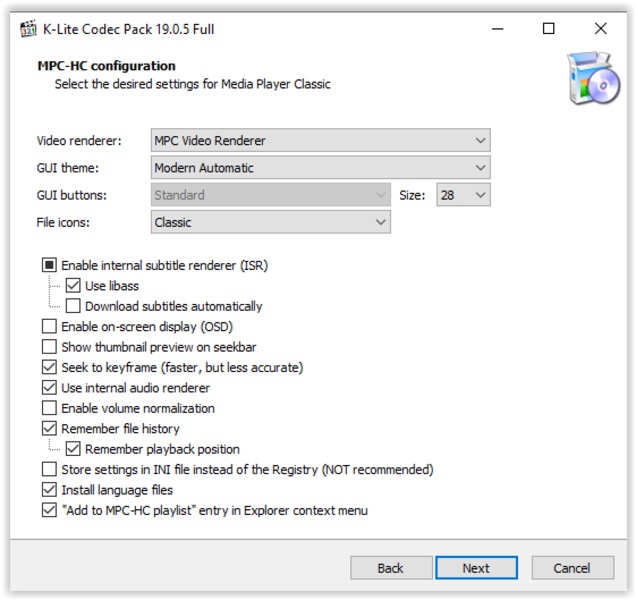636x600 pixels.
Task: Click the Next button
Action: pyautogui.click(x=476, y=568)
